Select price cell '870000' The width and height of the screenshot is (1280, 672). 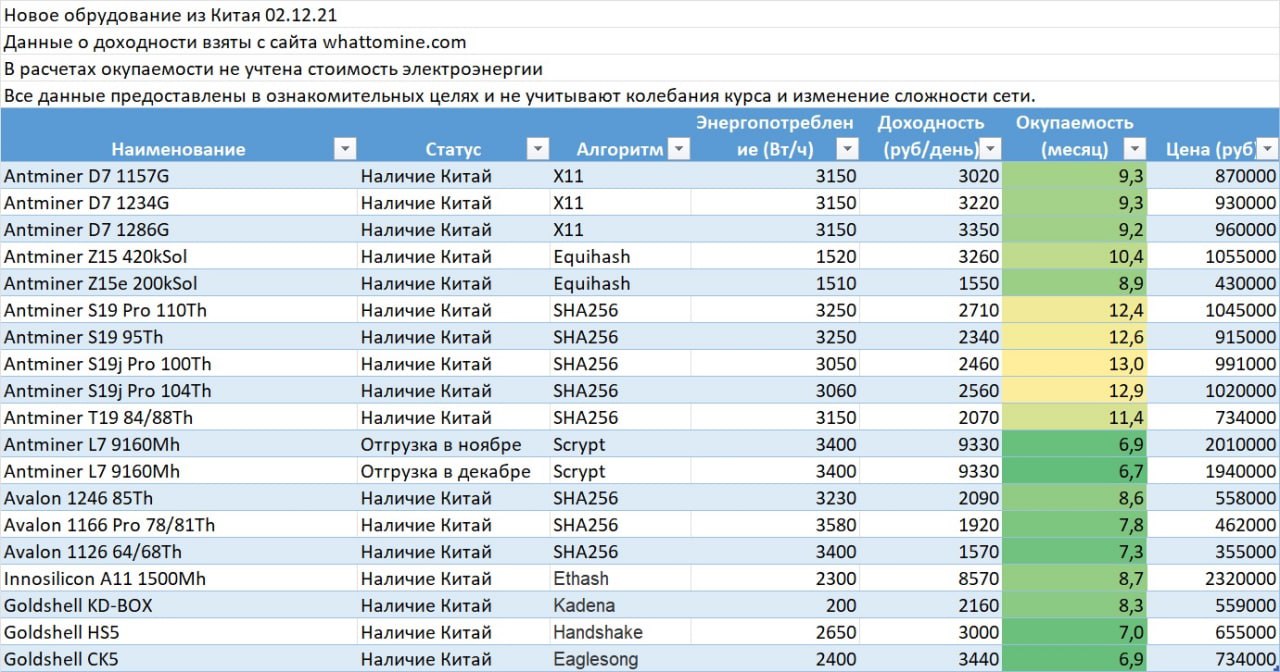[1214, 176]
